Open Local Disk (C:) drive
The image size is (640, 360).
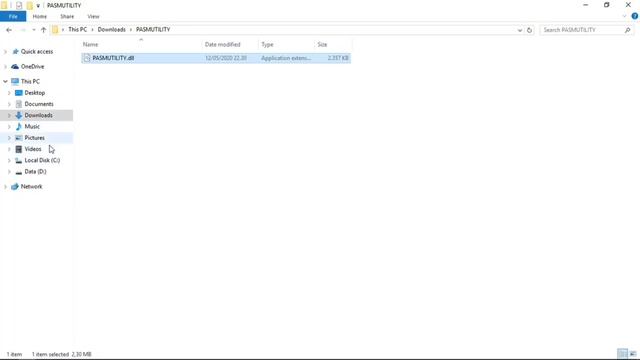click(42, 160)
